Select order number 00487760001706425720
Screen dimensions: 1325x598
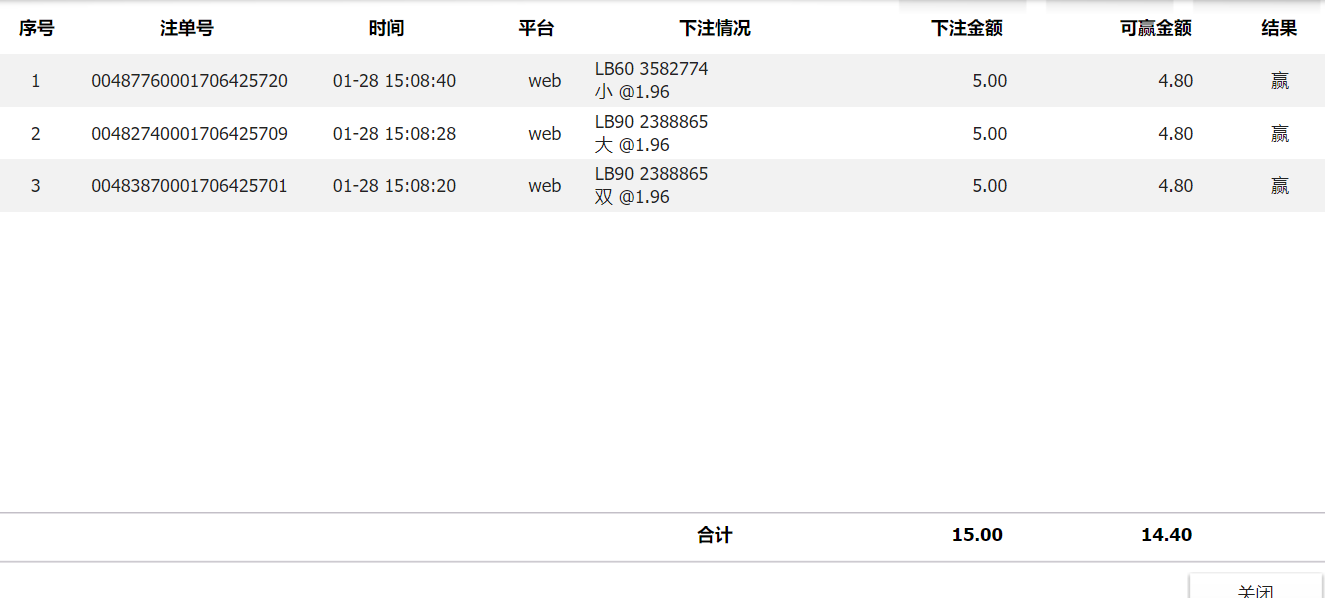[189, 81]
